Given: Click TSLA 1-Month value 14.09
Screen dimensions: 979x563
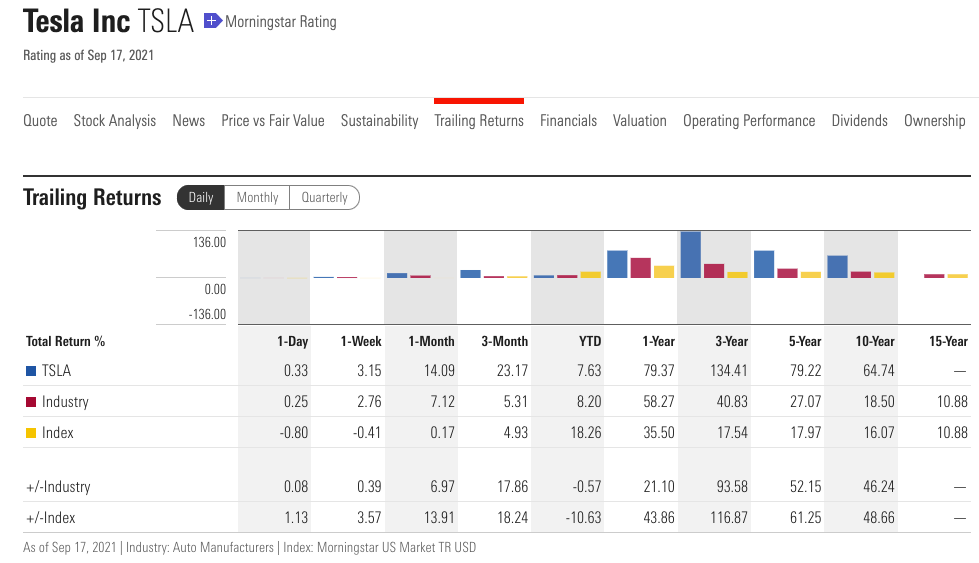Looking at the screenshot, I should (439, 371).
